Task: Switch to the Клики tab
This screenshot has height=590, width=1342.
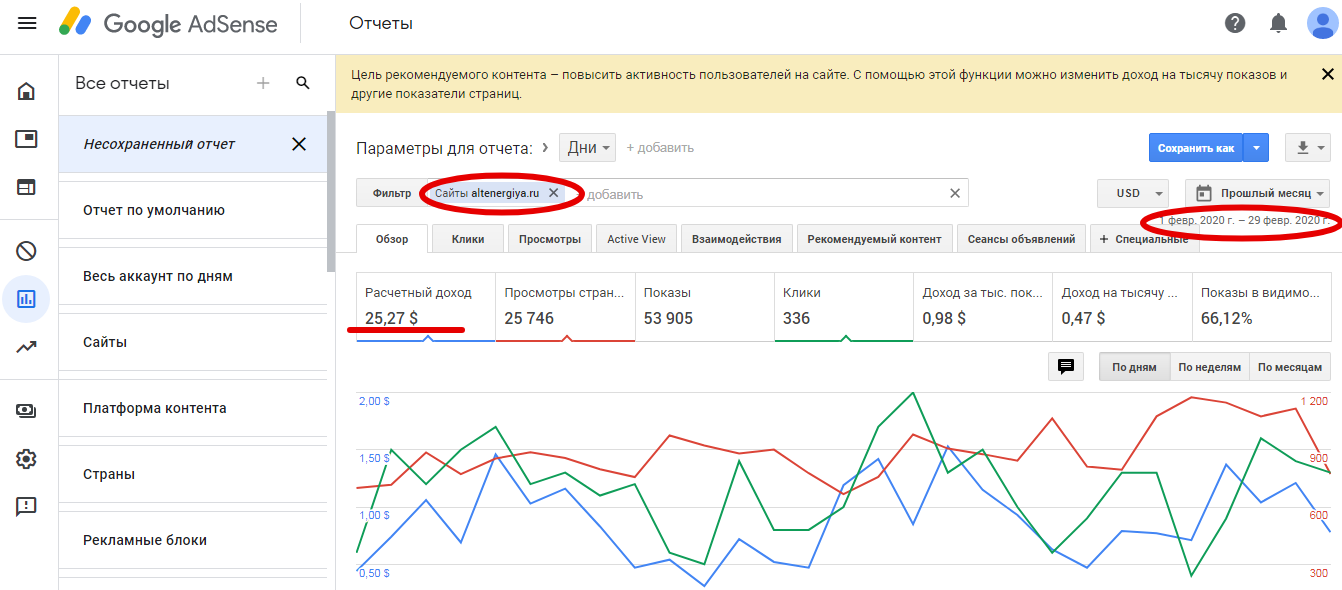Action: pyautogui.click(x=468, y=239)
